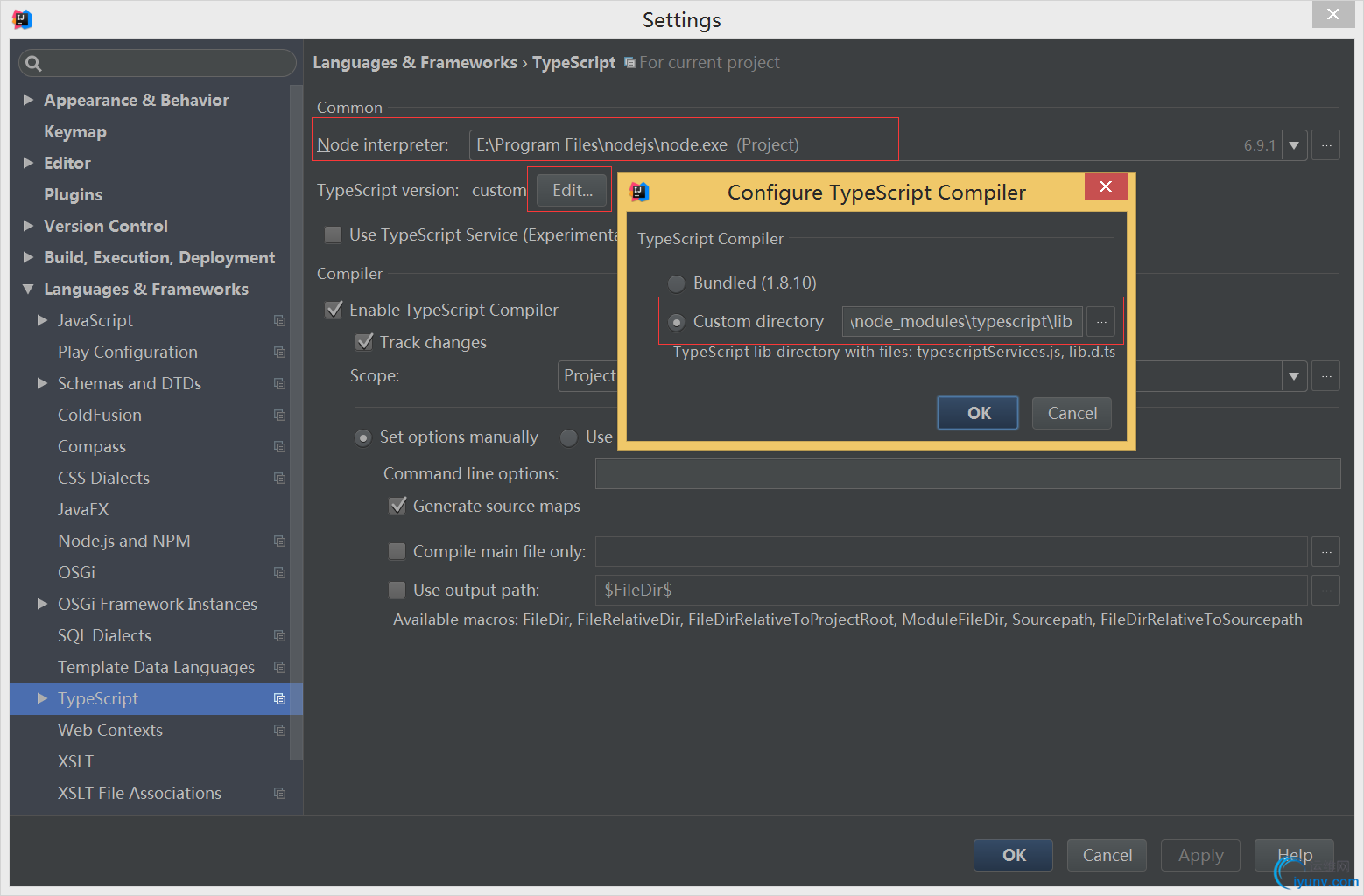The height and width of the screenshot is (896, 1364).
Task: Select XSLT in settings tree
Action: [75, 761]
